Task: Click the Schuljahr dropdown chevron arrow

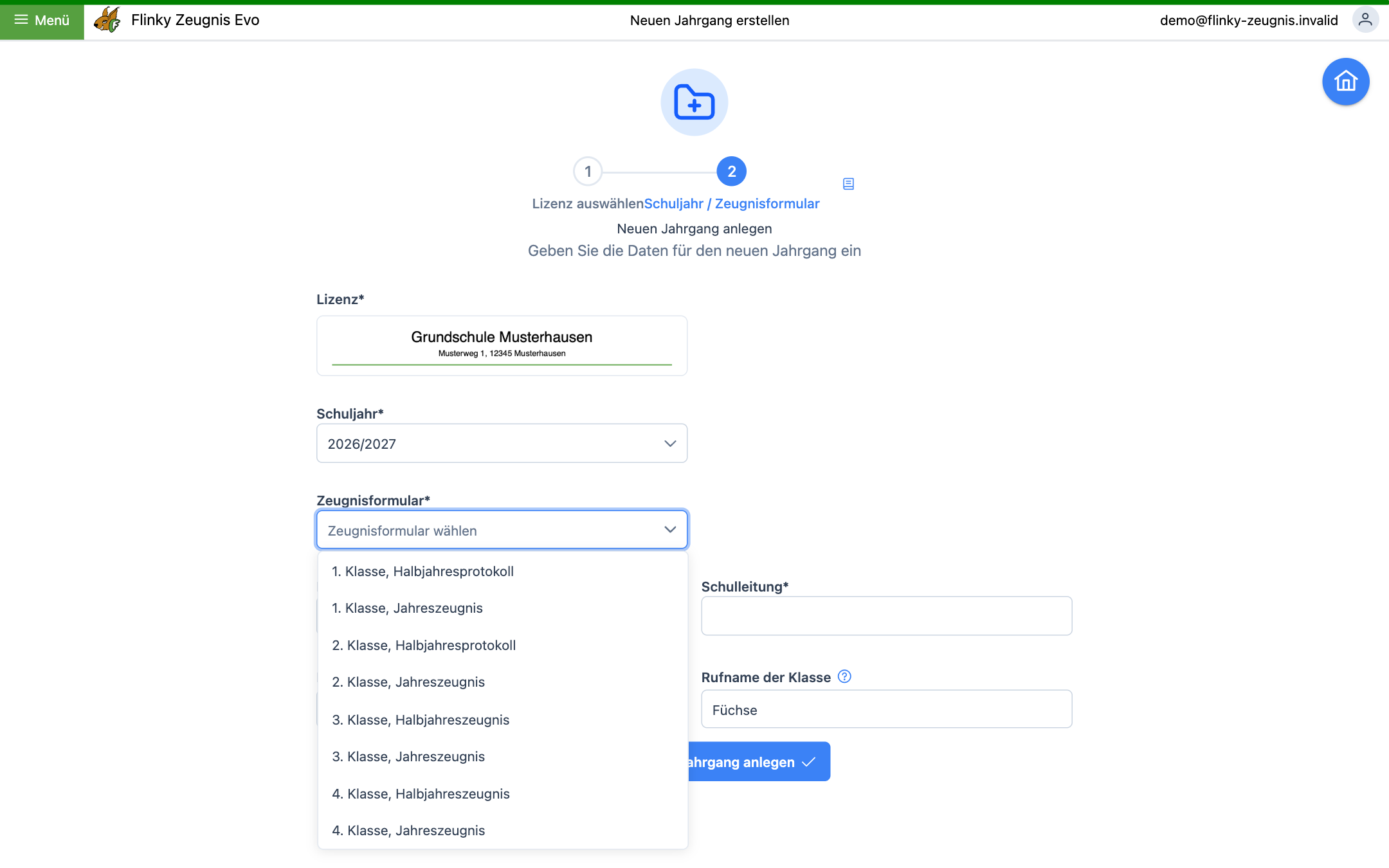Action: (x=670, y=444)
